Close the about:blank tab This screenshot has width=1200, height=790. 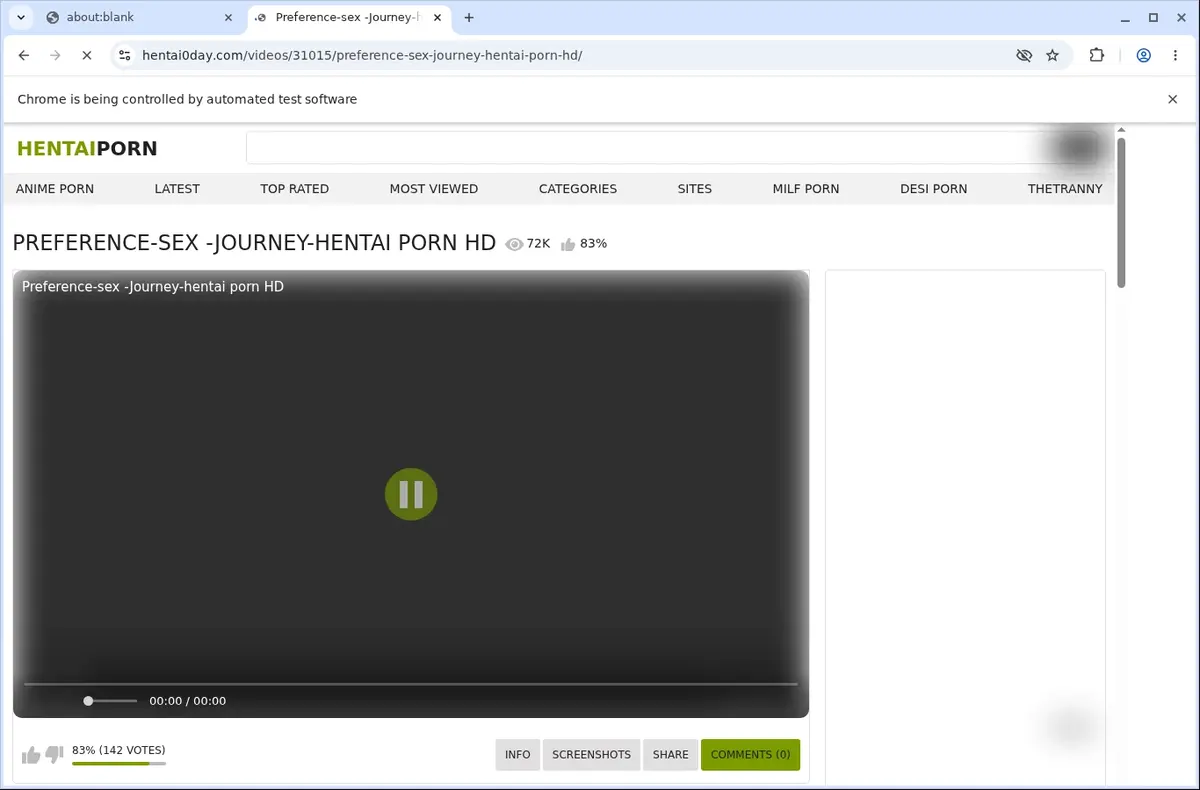pyautogui.click(x=227, y=17)
